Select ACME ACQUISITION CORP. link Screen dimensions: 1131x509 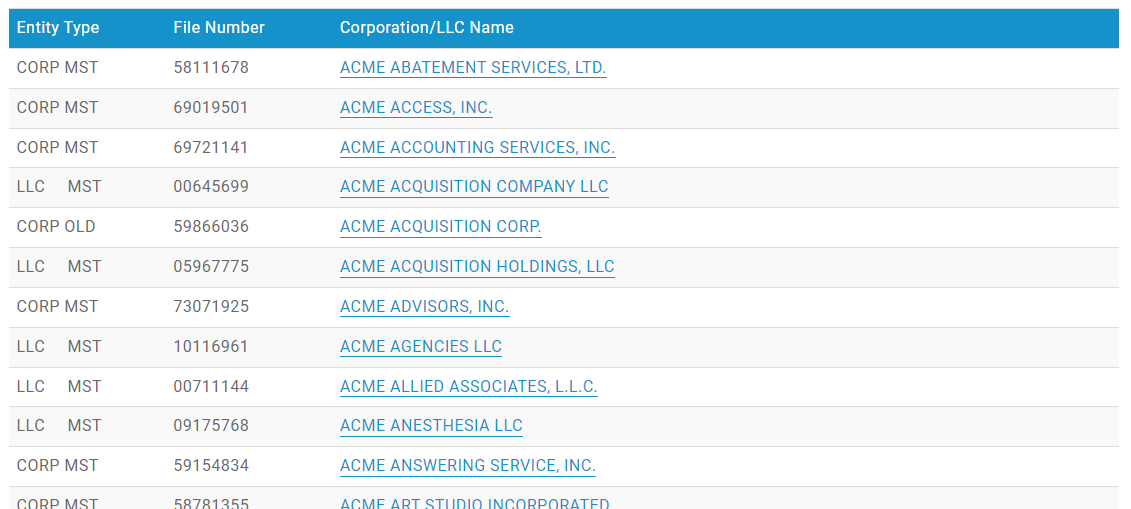tap(440, 227)
